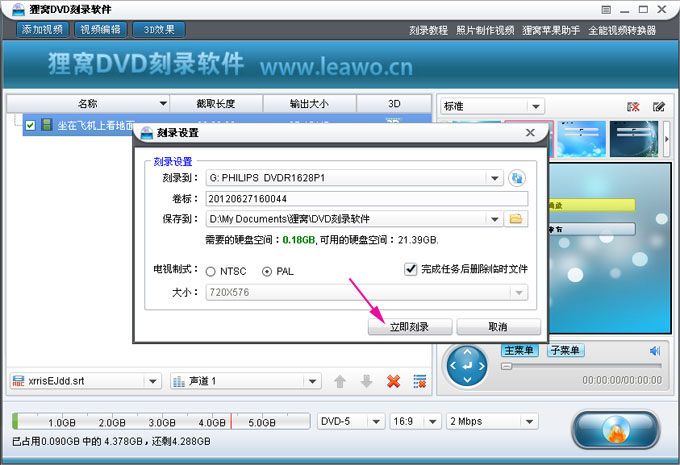Toggle 完成任务后删除临时文件 checkbox
The width and height of the screenshot is (680, 465).
pos(410,269)
